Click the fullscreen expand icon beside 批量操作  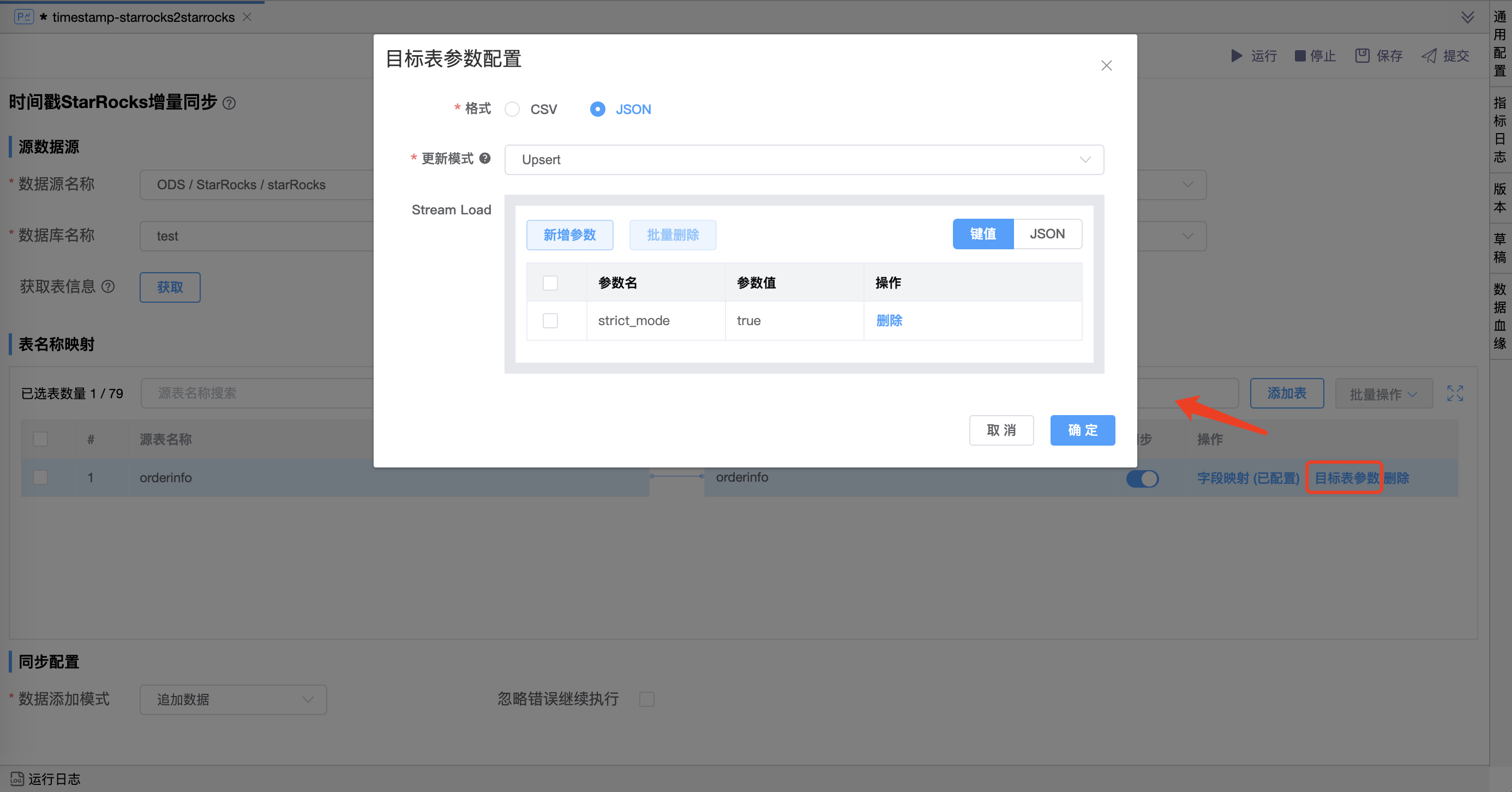(x=1455, y=393)
